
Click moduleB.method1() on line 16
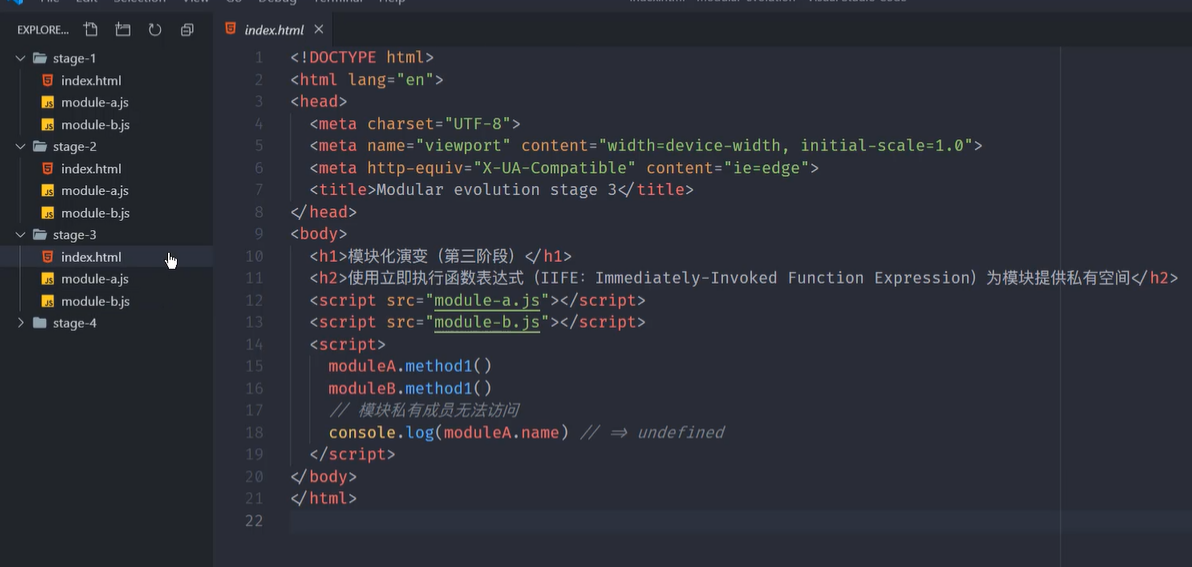[410, 388]
